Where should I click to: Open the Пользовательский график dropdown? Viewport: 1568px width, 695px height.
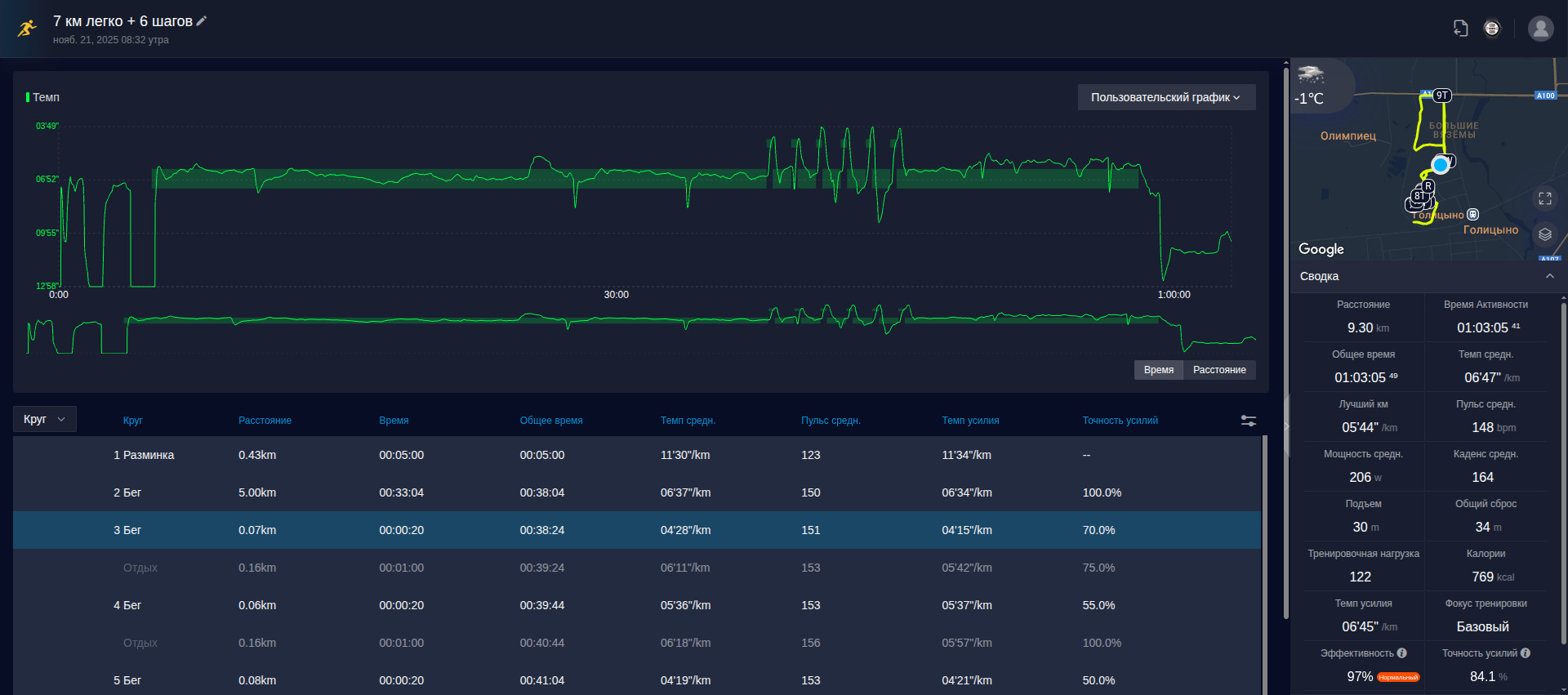[x=1167, y=97]
